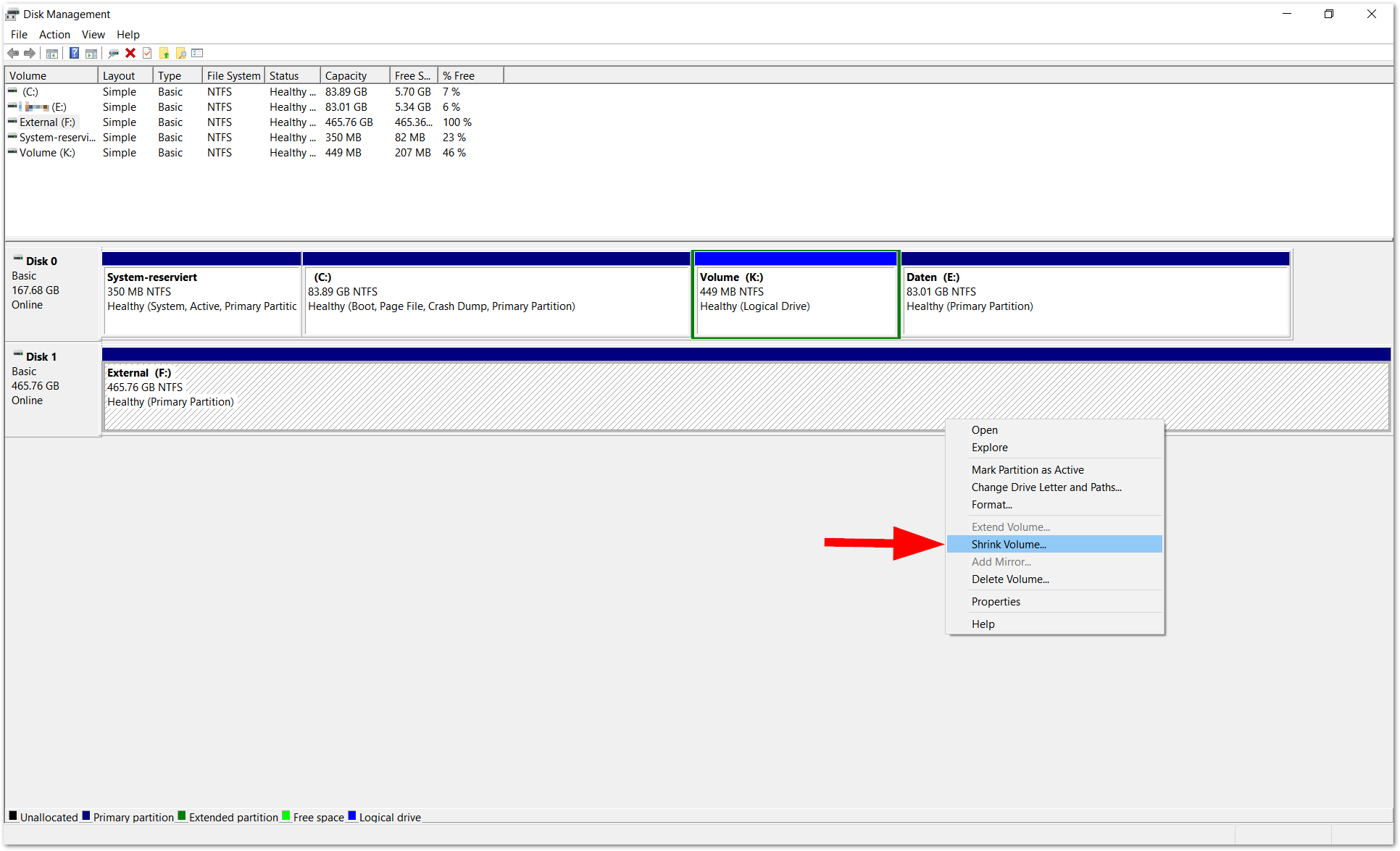
Task: Click the red X delete toolbar icon
Action: 130,53
